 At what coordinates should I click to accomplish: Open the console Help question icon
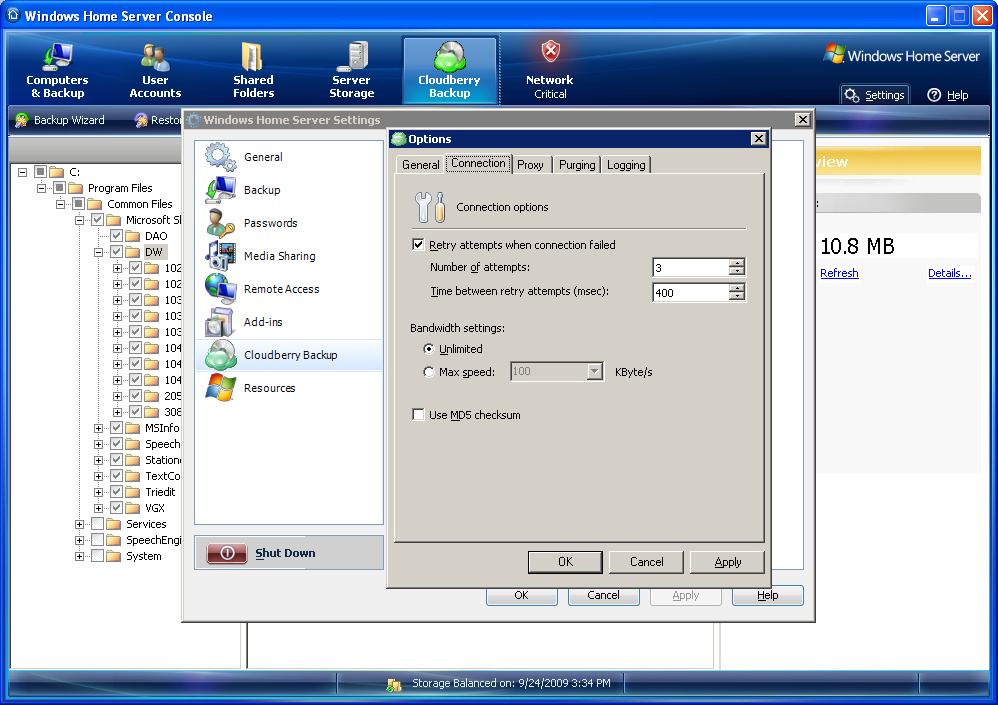(934, 95)
